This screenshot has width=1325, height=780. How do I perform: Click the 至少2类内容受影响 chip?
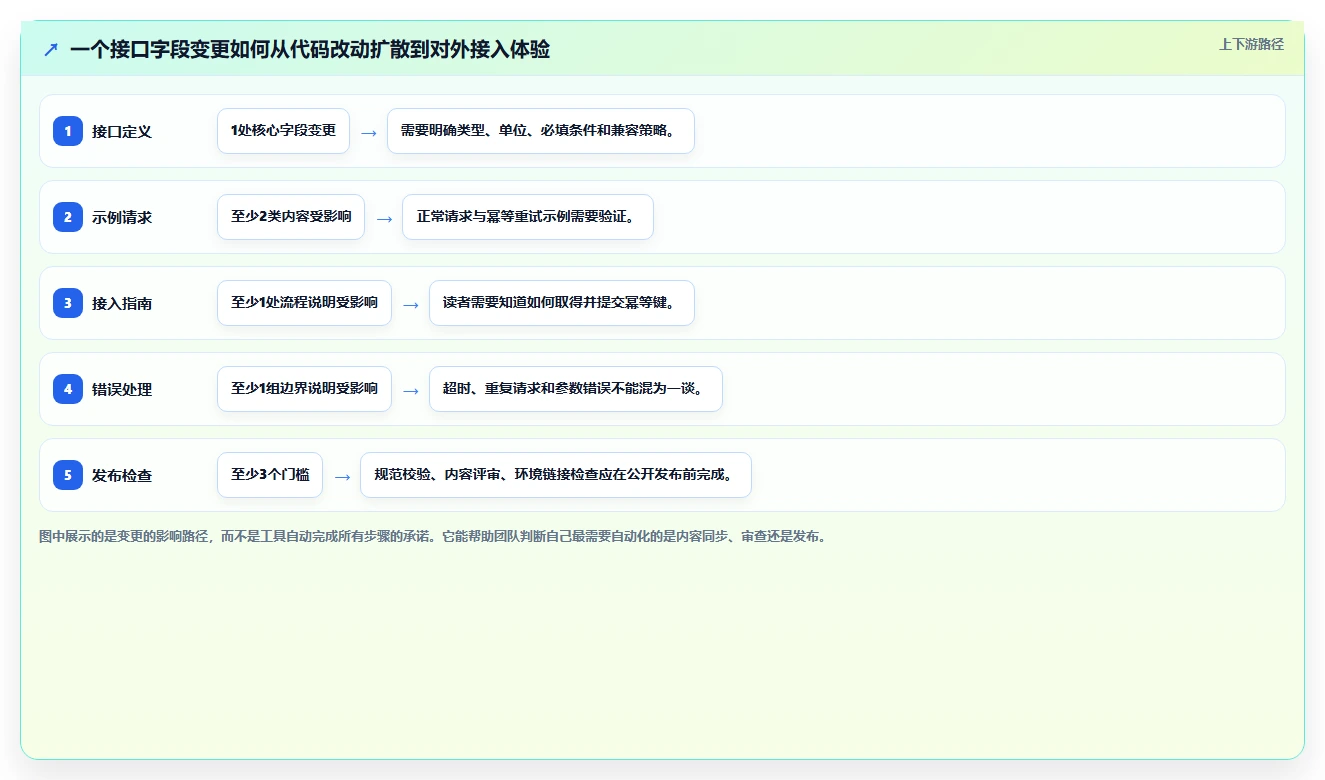[x=291, y=217]
